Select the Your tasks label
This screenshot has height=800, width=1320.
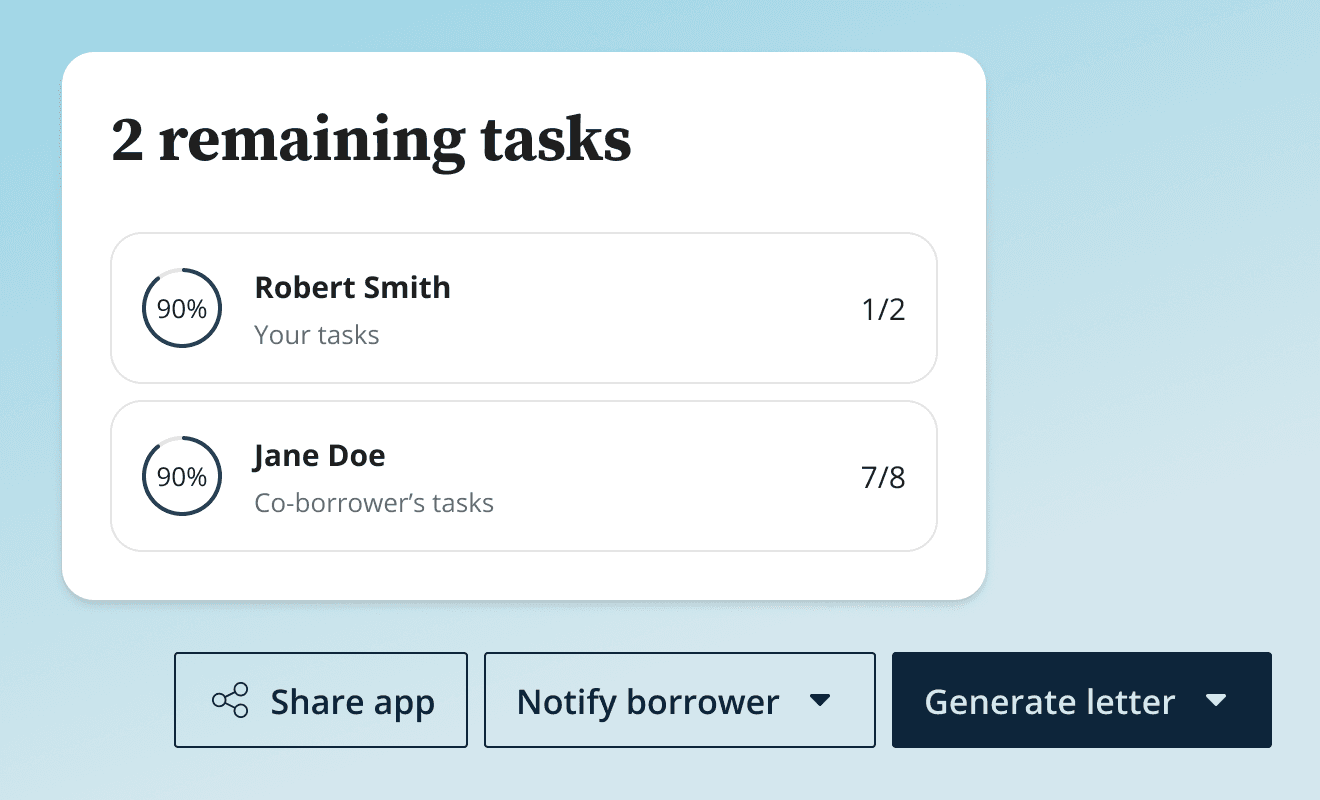click(317, 335)
